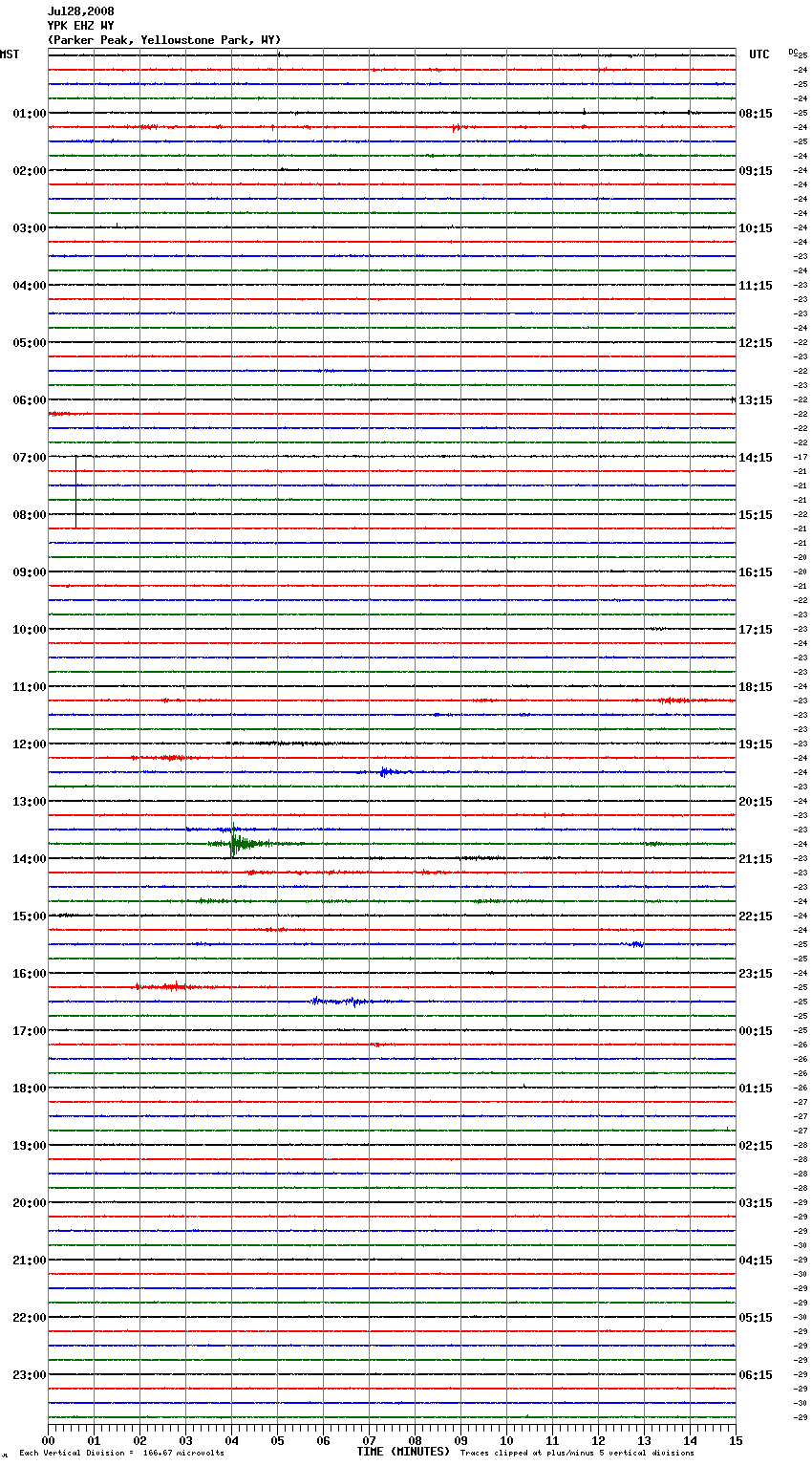
Task: Click the station name "Parker Peak, Yellowstone Park, WY"
Action: pyautogui.click(x=164, y=40)
